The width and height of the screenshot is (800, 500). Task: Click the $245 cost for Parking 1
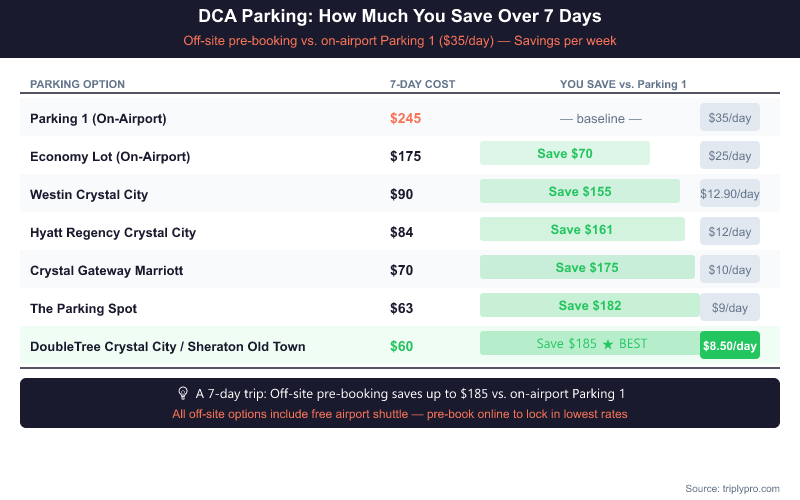click(x=406, y=118)
